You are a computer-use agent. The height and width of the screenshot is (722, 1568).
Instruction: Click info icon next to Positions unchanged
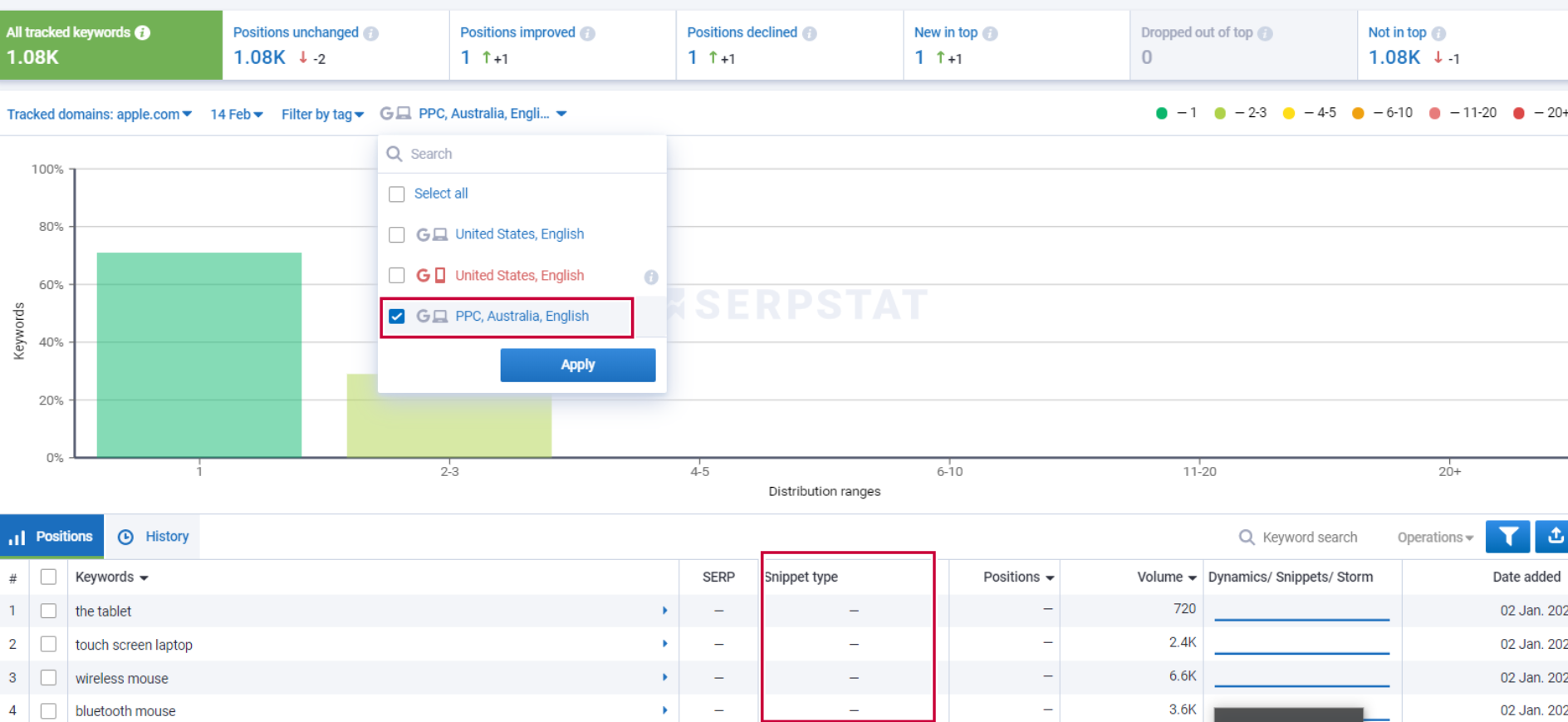pos(371,33)
